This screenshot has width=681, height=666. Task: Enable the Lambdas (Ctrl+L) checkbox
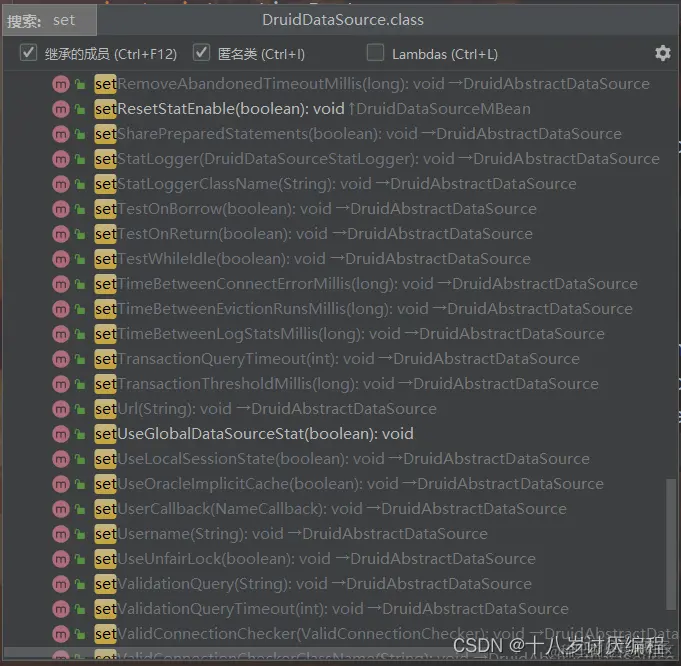[x=375, y=53]
